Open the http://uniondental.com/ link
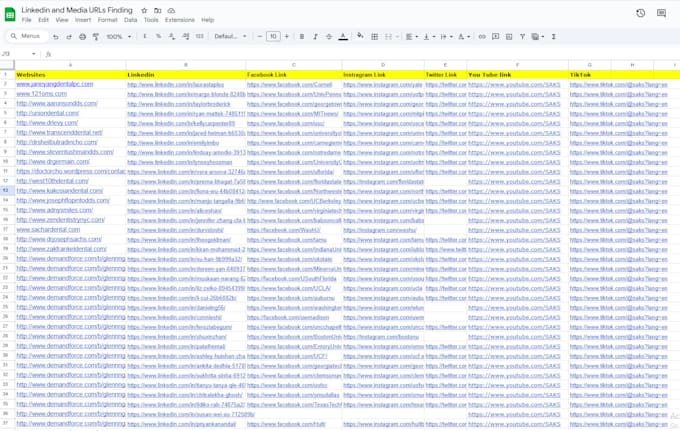This screenshot has height=431, width=680. [48, 113]
